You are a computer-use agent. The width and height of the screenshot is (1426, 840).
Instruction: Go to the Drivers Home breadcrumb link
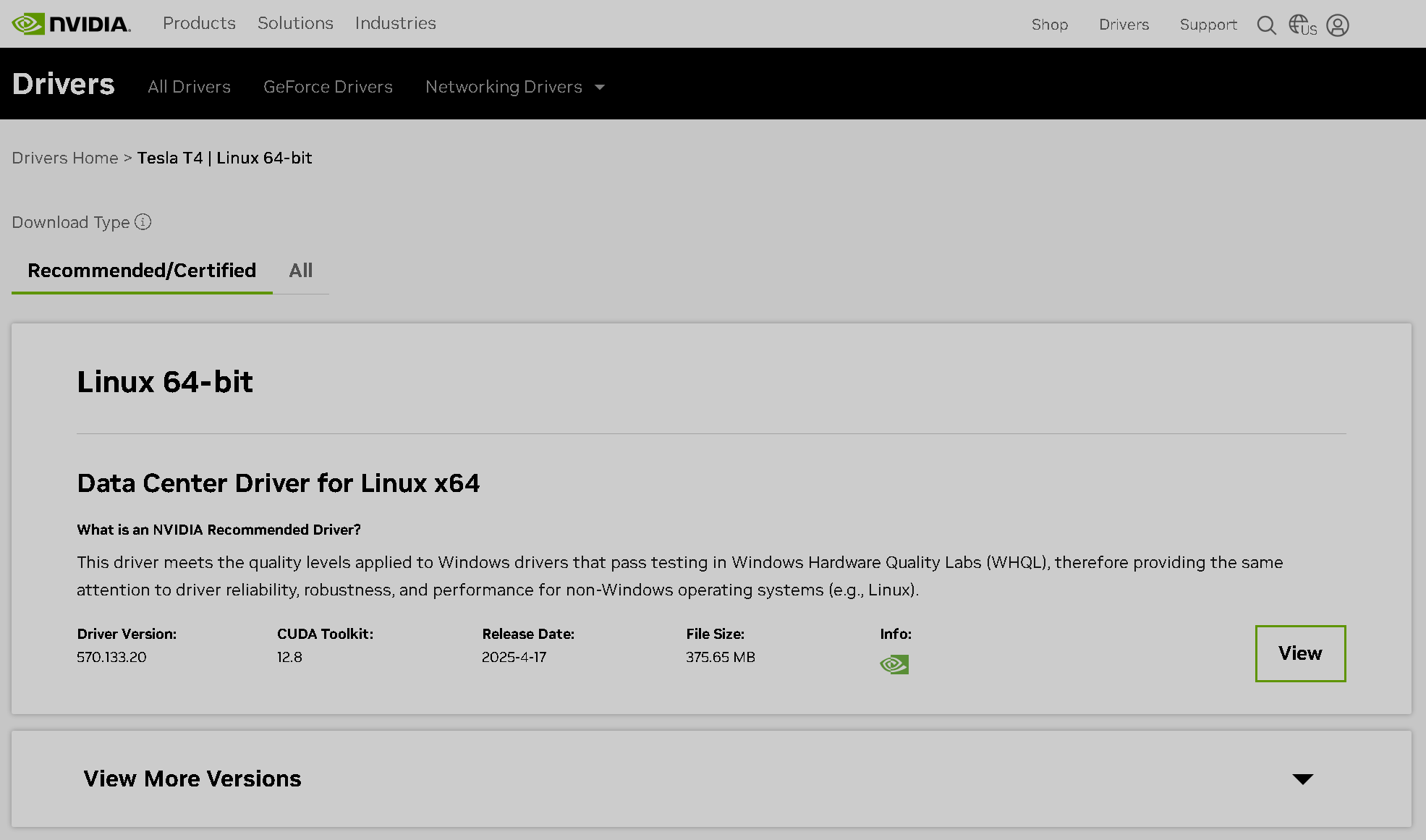point(64,158)
